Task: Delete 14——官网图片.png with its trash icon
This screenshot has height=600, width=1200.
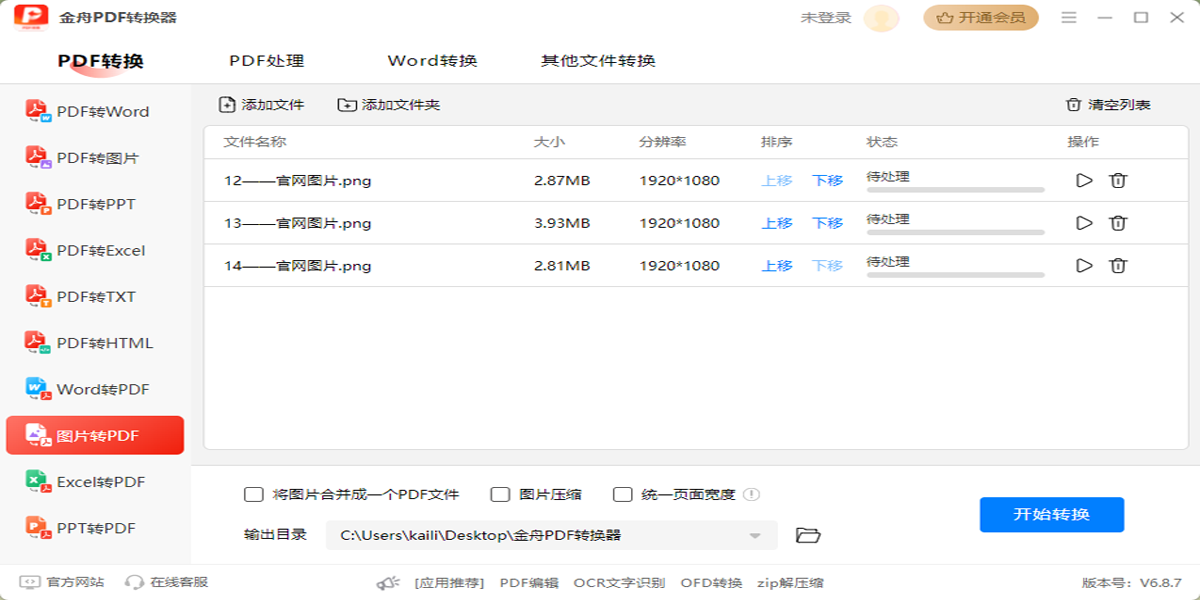Action: (1118, 265)
